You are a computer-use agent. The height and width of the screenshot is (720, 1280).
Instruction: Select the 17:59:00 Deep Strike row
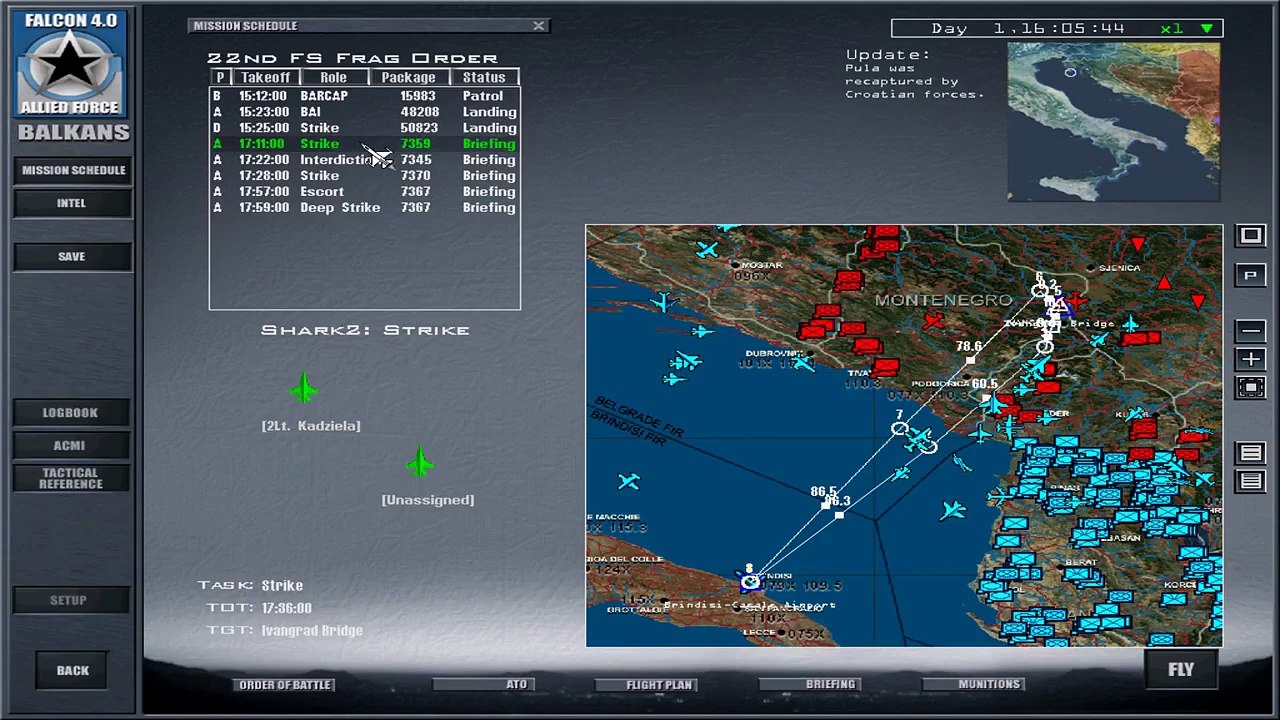pos(365,208)
